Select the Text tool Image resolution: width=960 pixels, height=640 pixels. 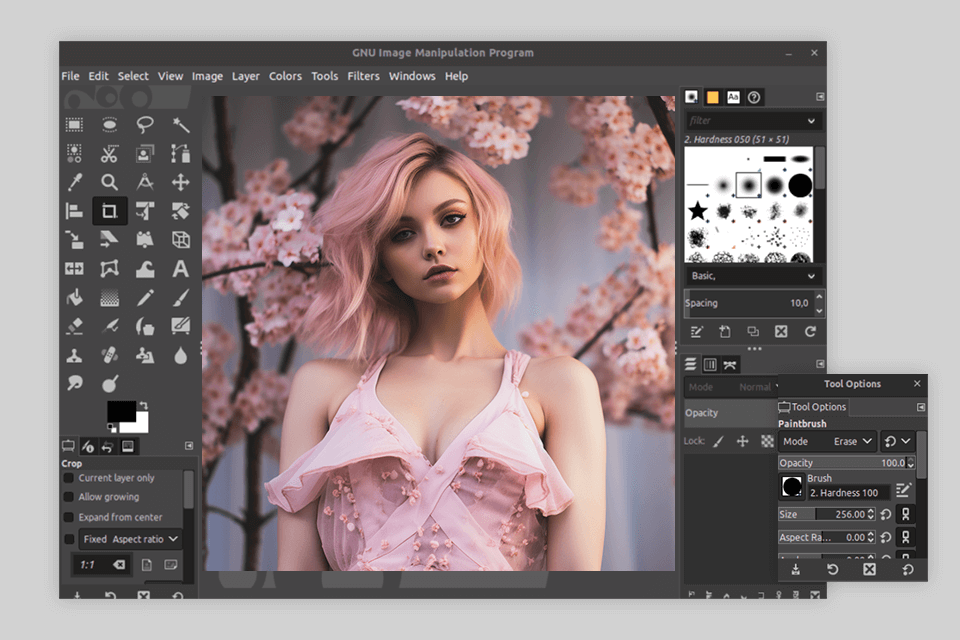[181, 269]
